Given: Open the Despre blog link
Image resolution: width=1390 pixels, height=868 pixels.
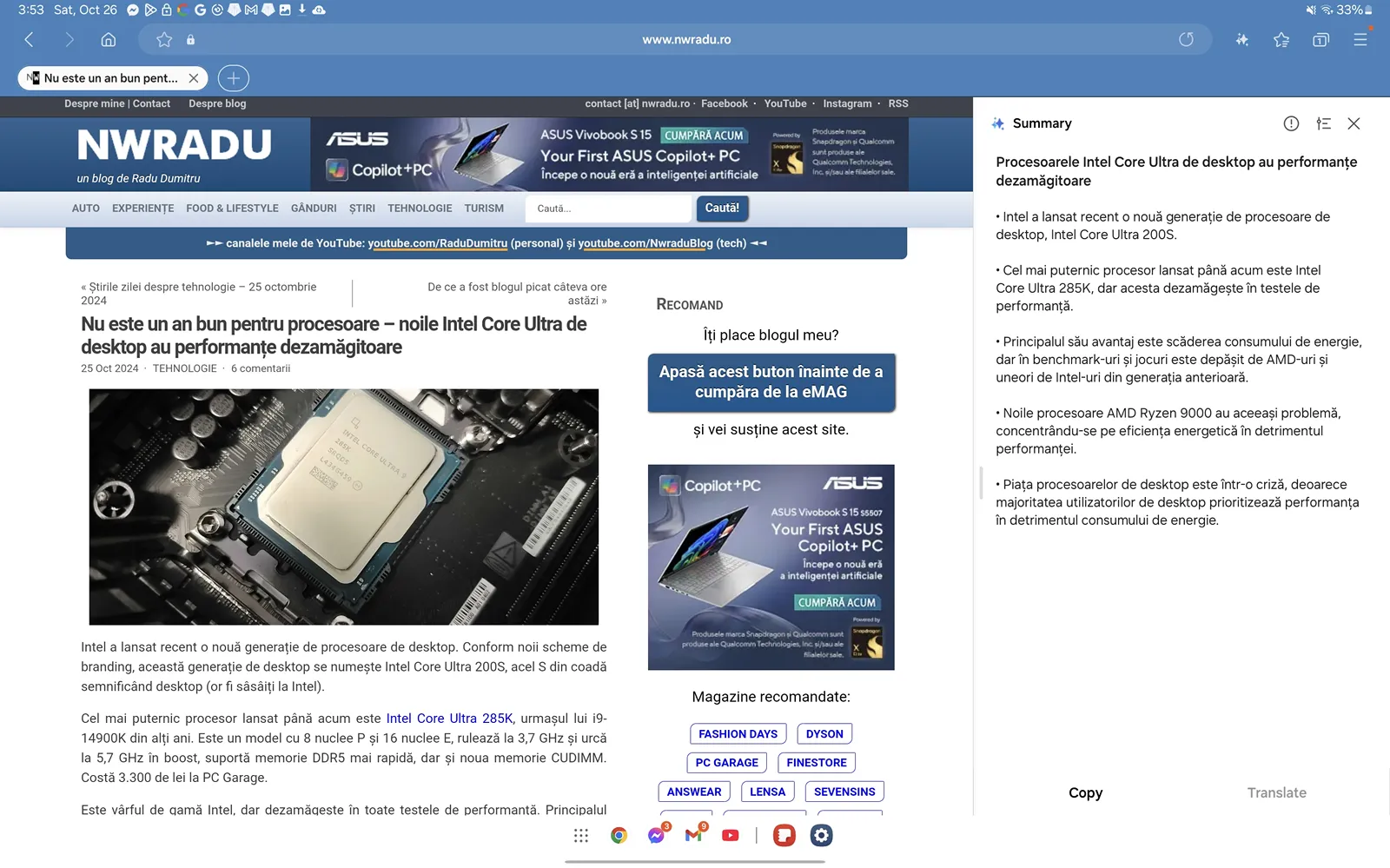Looking at the screenshot, I should pyautogui.click(x=217, y=103).
